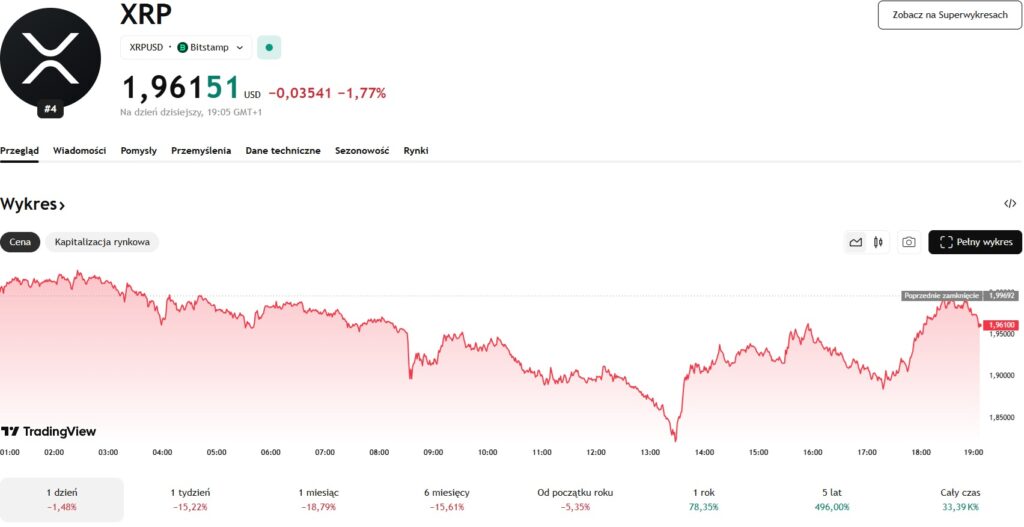Take a chart snapshot with camera icon

pos(908,242)
